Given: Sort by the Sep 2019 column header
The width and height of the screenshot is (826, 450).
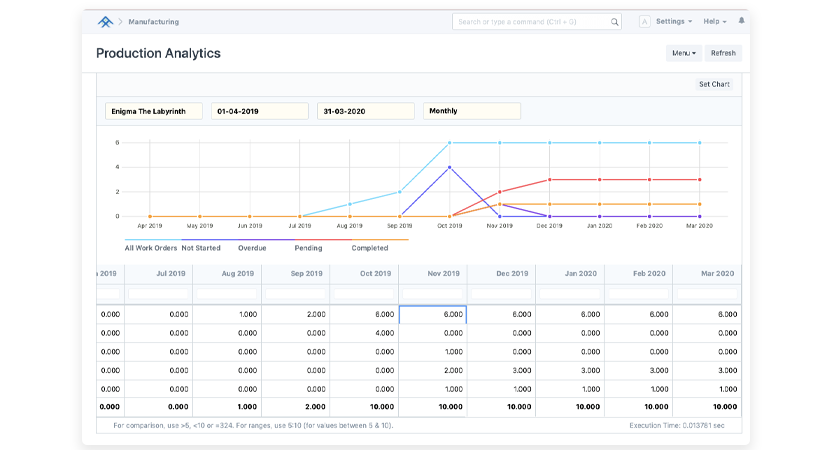Looking at the screenshot, I should click(296, 273).
